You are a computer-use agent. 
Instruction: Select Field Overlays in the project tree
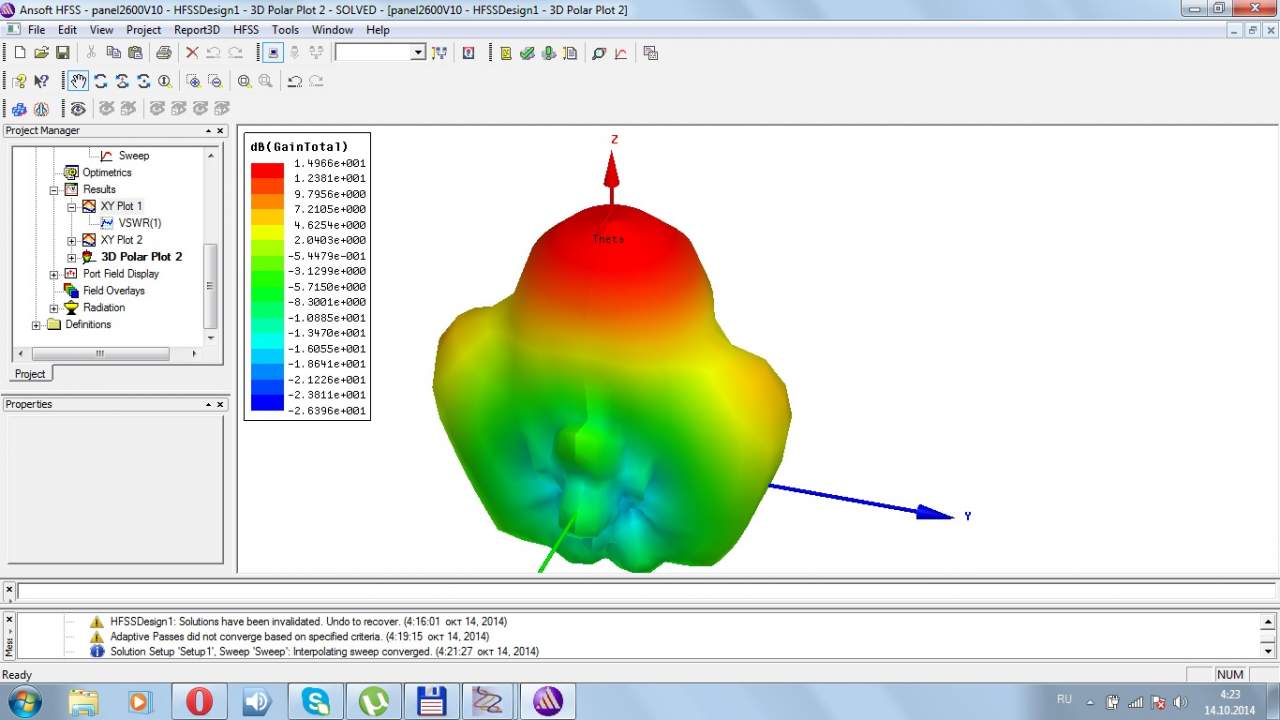[113, 291]
